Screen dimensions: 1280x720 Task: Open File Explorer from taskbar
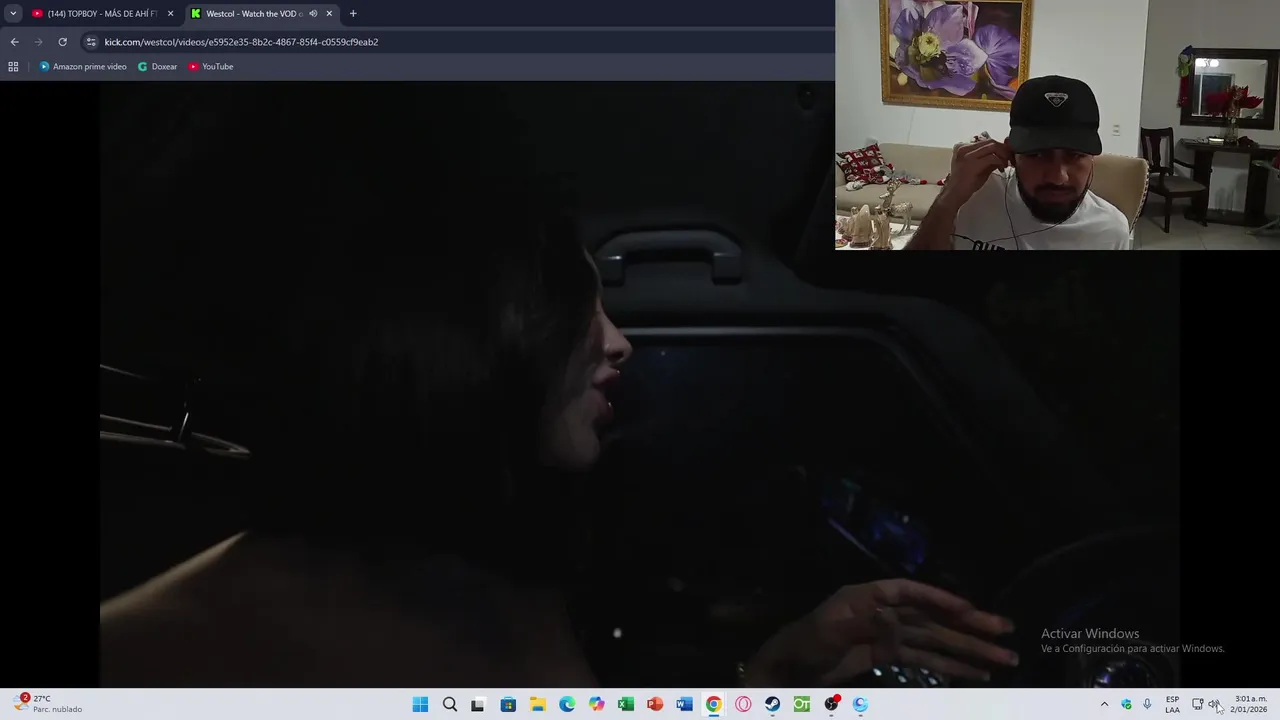coord(537,704)
